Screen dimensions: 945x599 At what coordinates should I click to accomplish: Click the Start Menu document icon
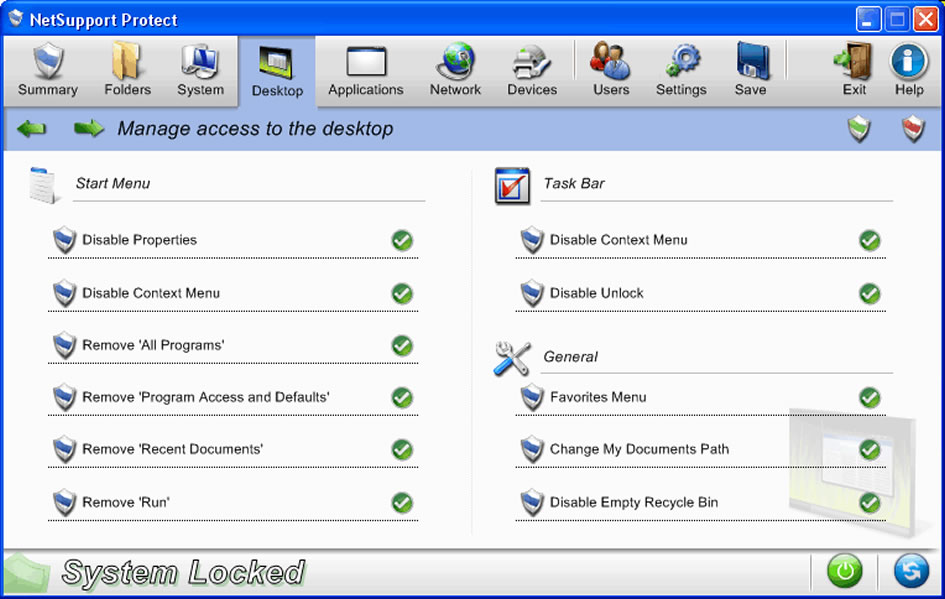coord(43,185)
